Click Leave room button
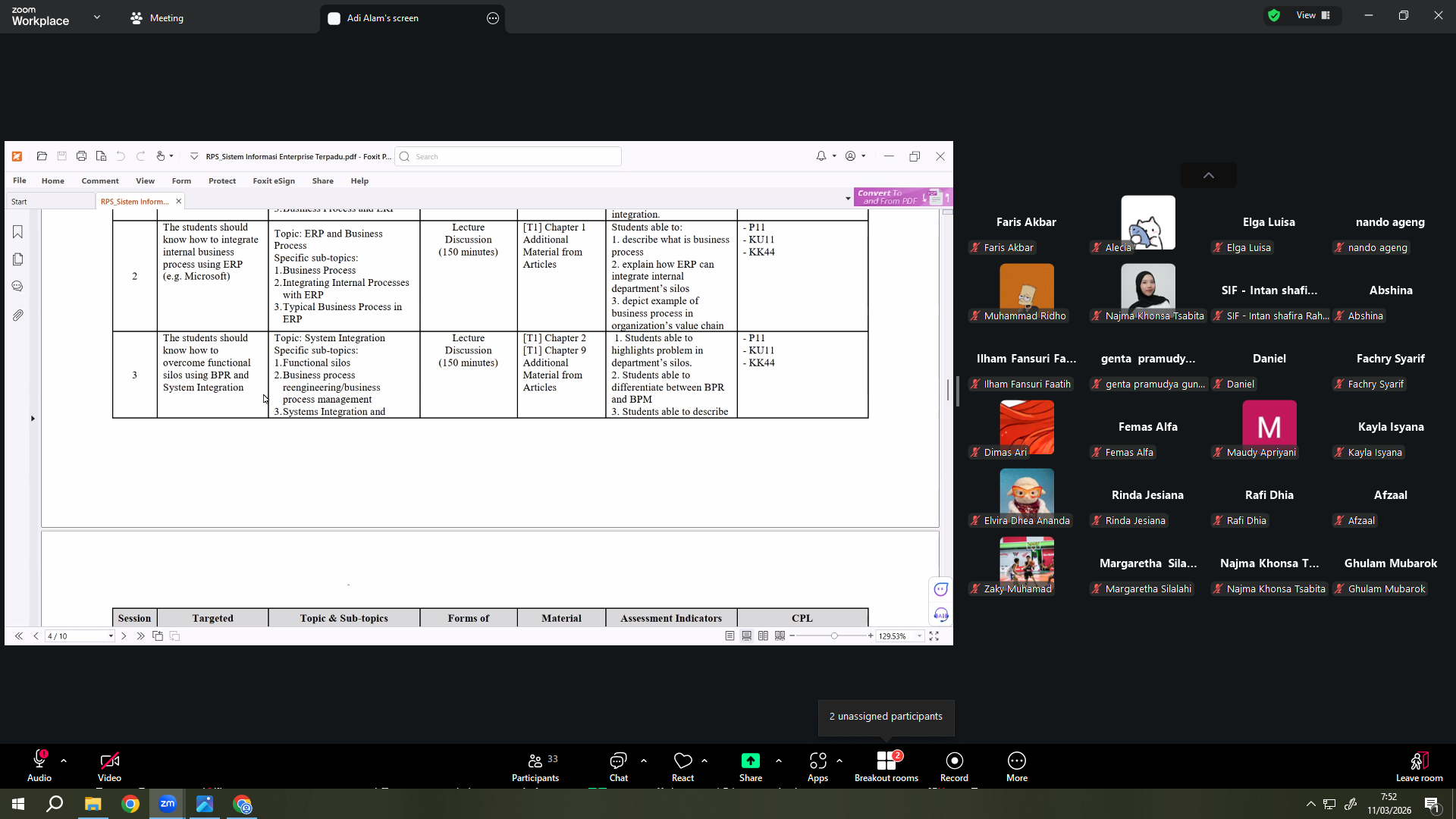 pyautogui.click(x=1419, y=767)
